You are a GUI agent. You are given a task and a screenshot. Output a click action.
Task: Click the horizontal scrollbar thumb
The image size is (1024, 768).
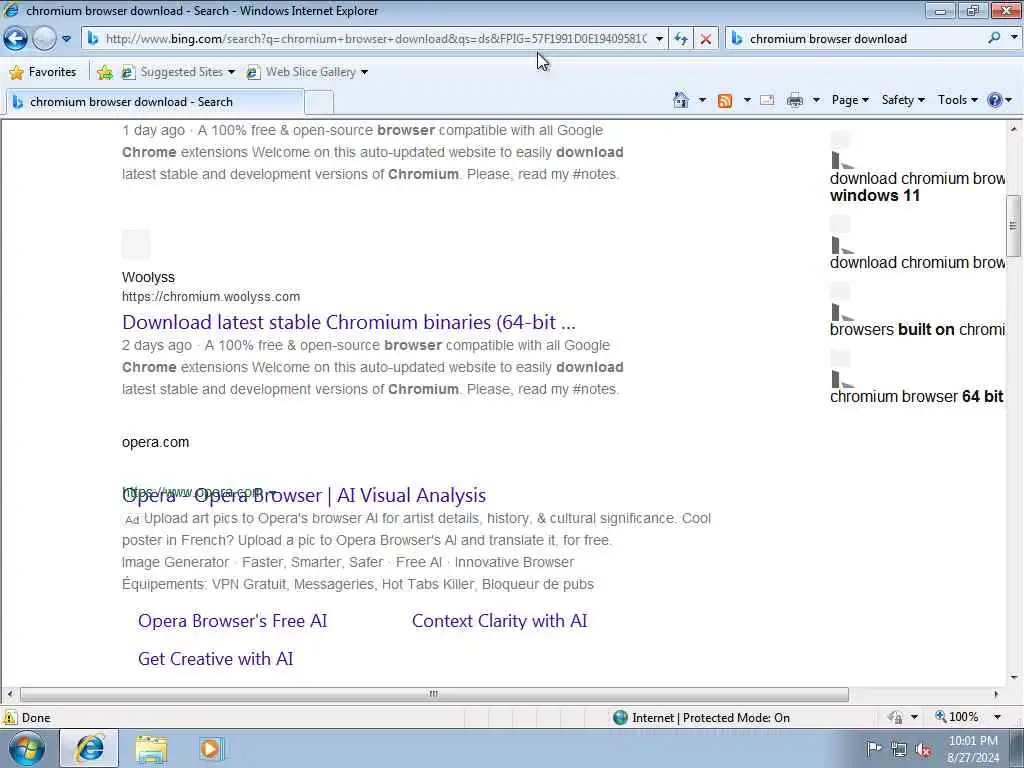click(434, 694)
